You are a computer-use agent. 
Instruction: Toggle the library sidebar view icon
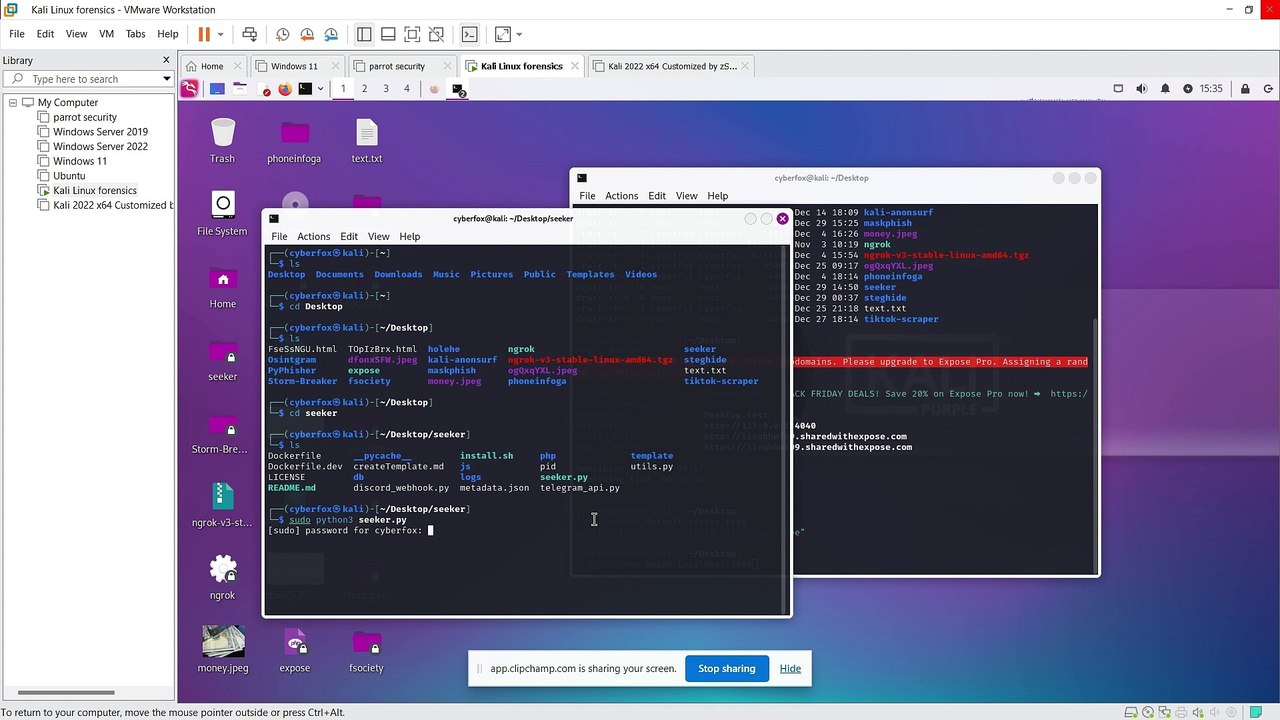point(364,34)
